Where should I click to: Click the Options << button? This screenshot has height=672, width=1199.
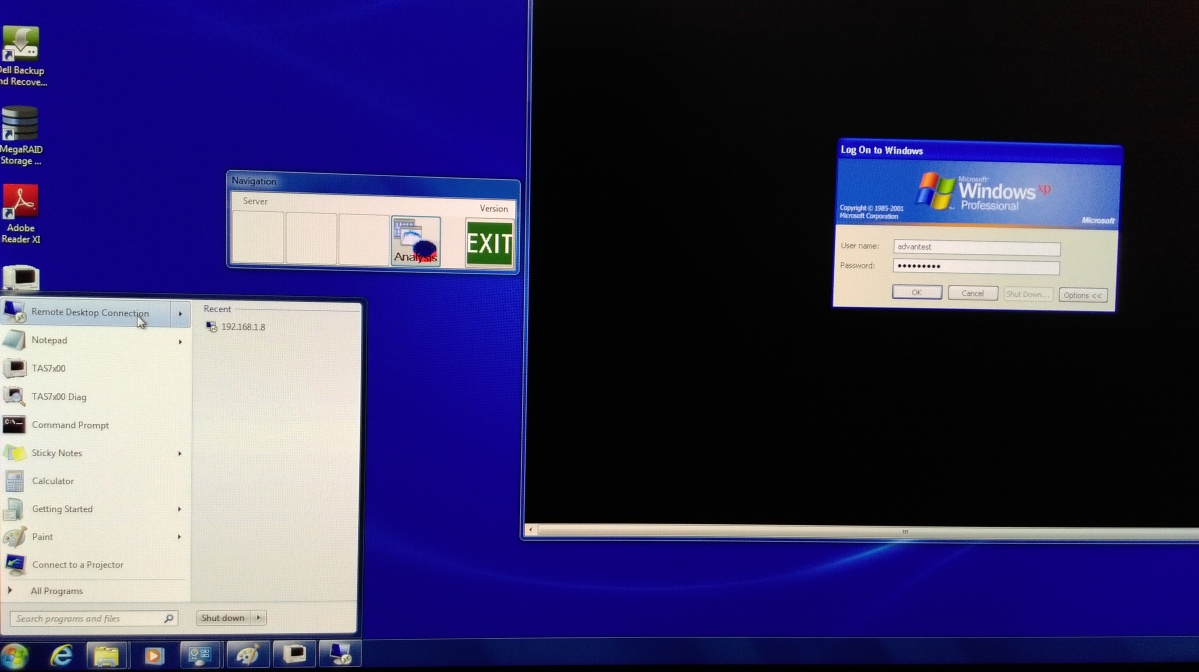[1083, 295]
